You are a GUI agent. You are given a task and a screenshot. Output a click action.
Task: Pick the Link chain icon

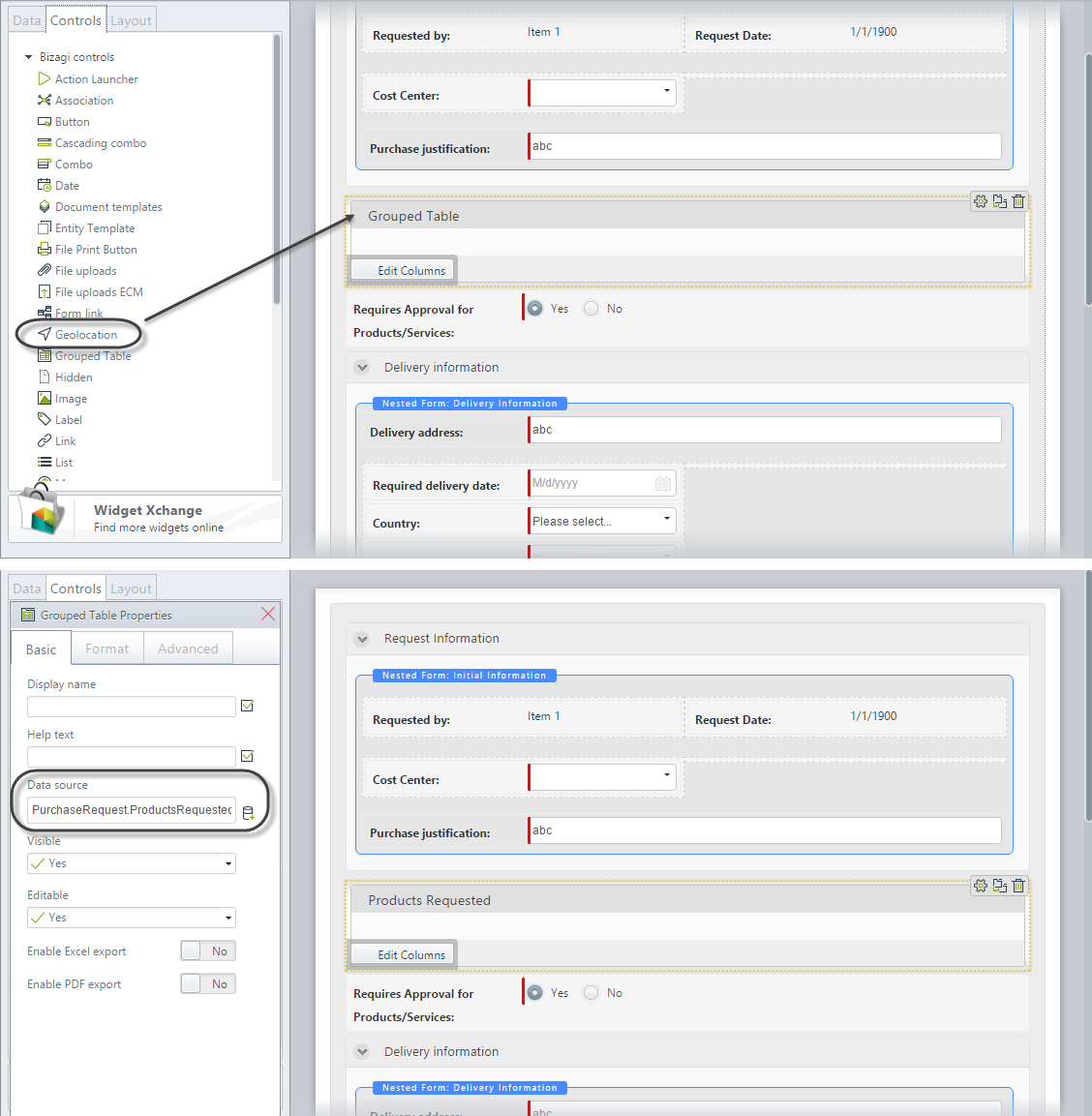coord(45,440)
